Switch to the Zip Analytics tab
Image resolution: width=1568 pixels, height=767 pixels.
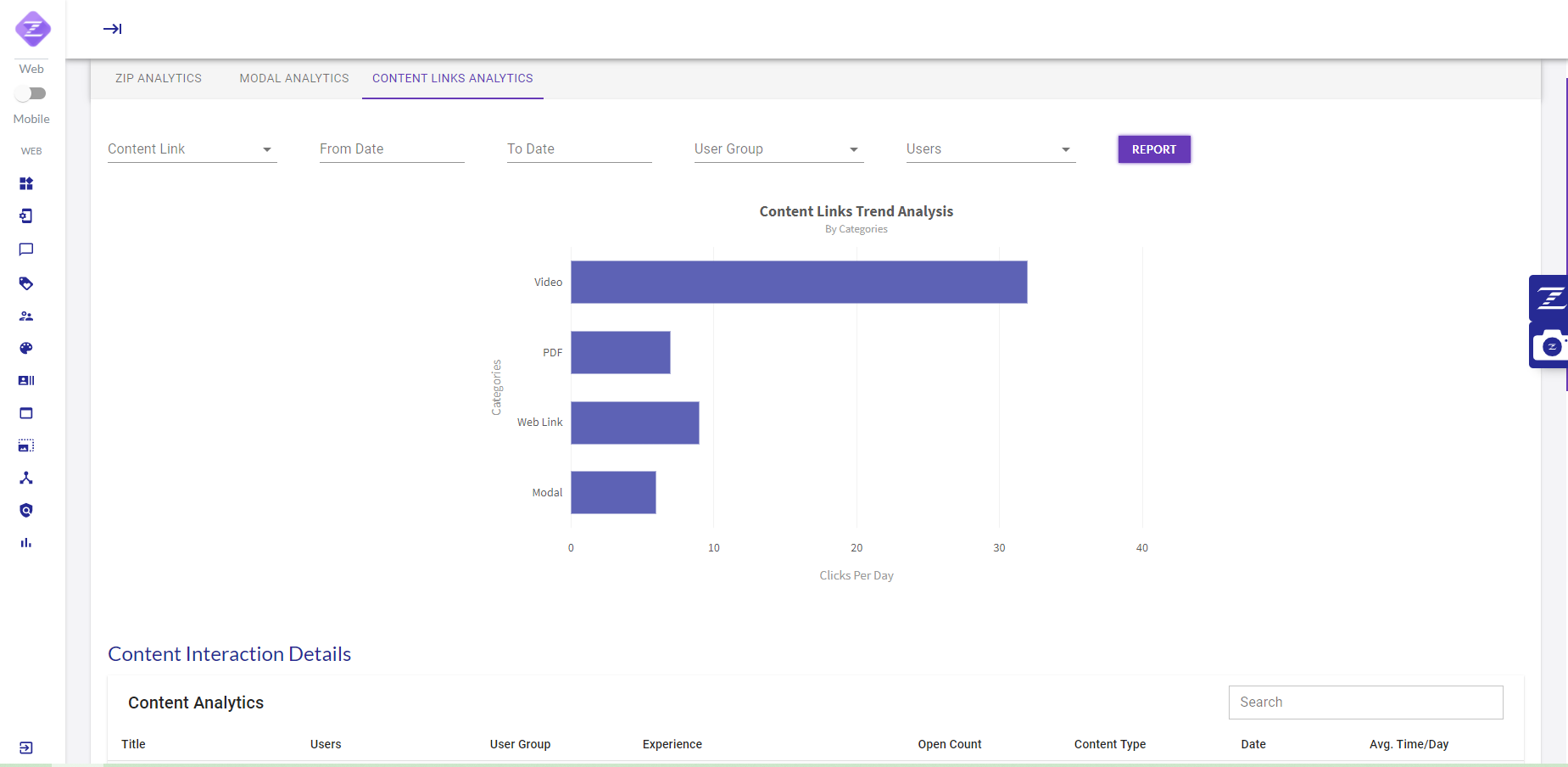[159, 78]
